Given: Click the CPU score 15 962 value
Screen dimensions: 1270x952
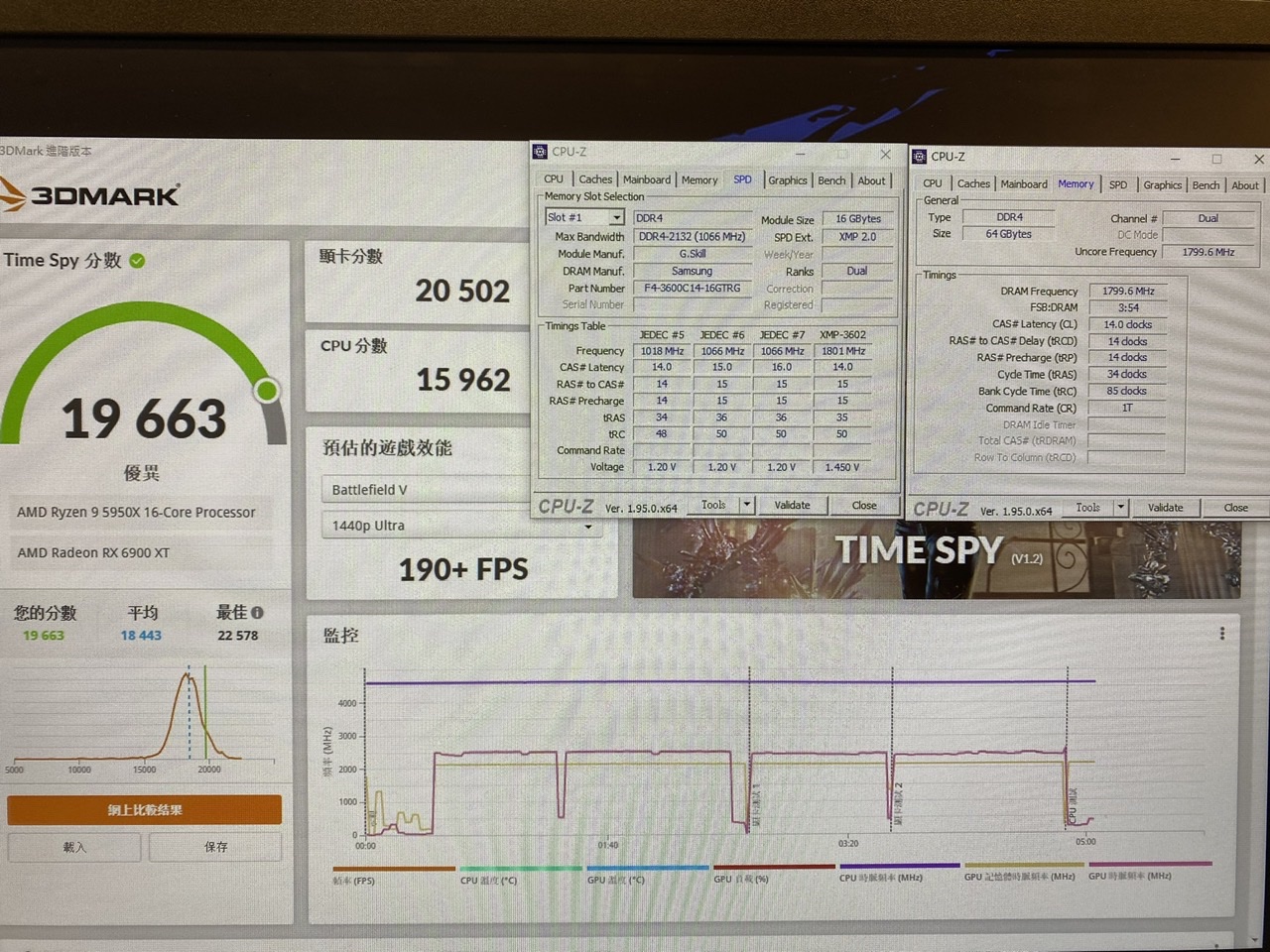Looking at the screenshot, I should pos(463,380).
